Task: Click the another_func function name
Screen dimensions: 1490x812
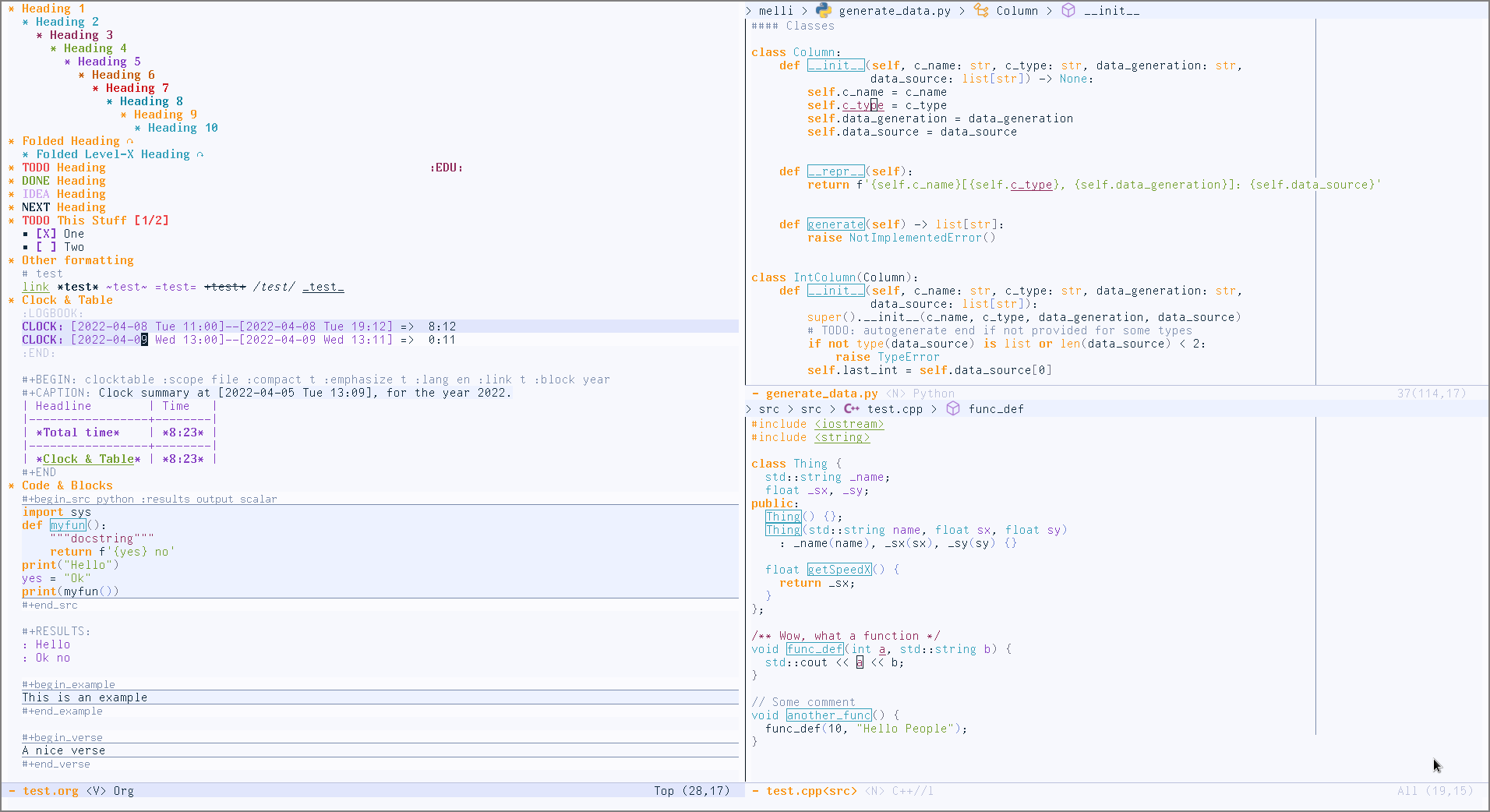Action: click(x=828, y=715)
